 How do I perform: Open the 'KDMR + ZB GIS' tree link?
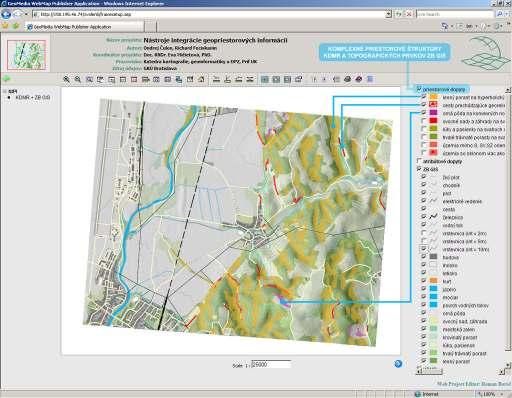(x=33, y=98)
